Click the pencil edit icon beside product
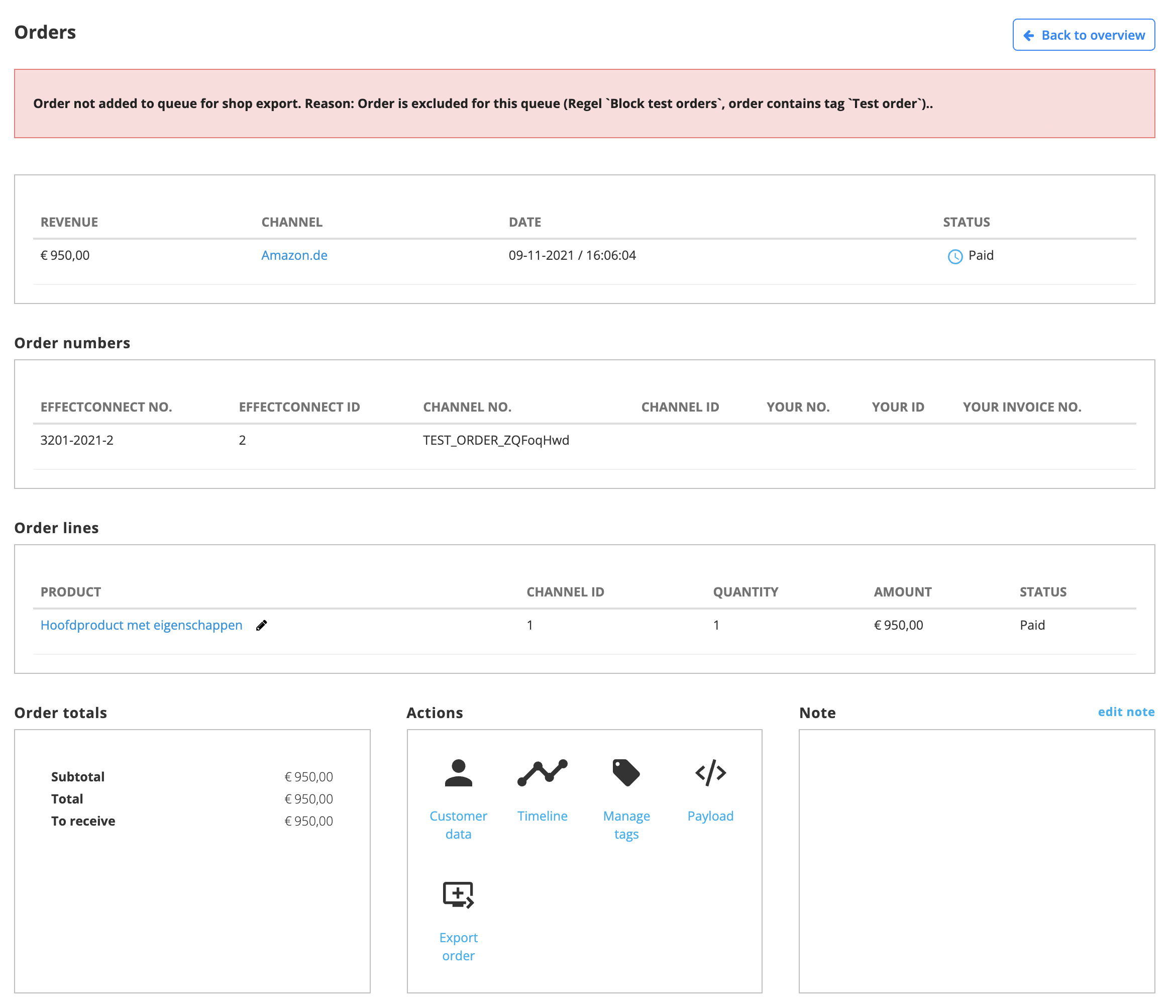 point(262,625)
